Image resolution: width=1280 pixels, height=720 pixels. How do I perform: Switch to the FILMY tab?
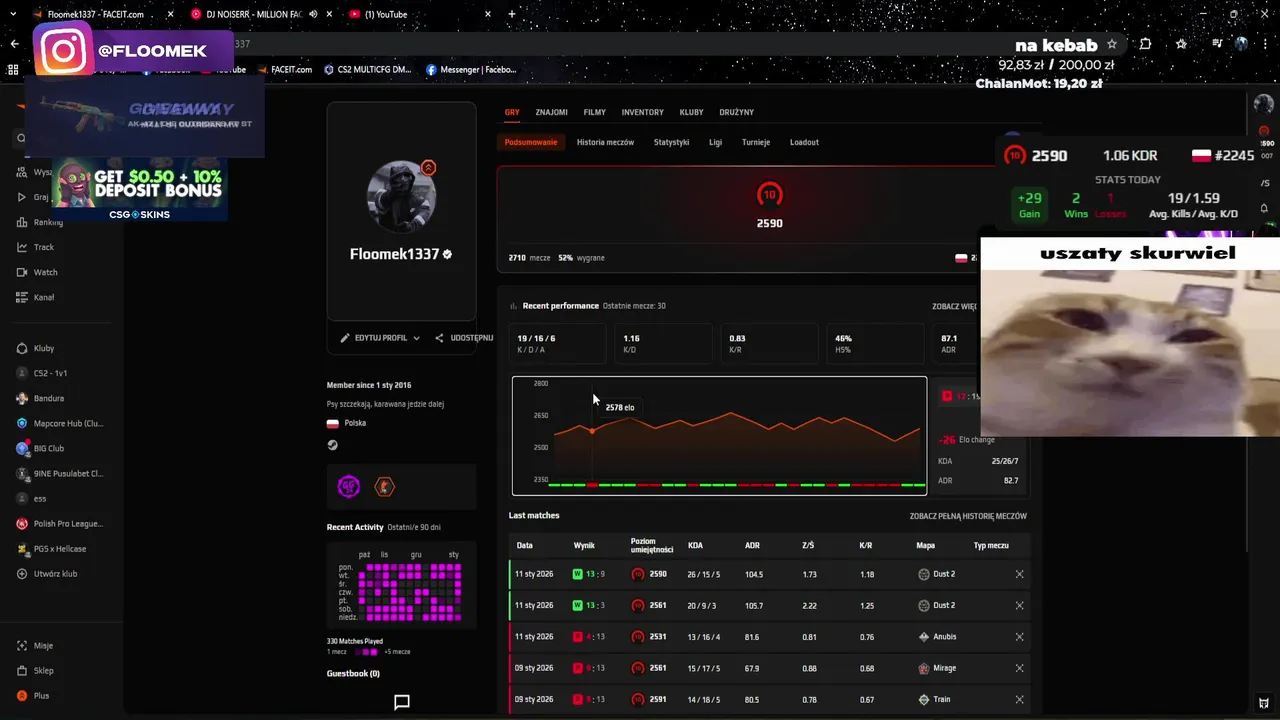(x=594, y=112)
